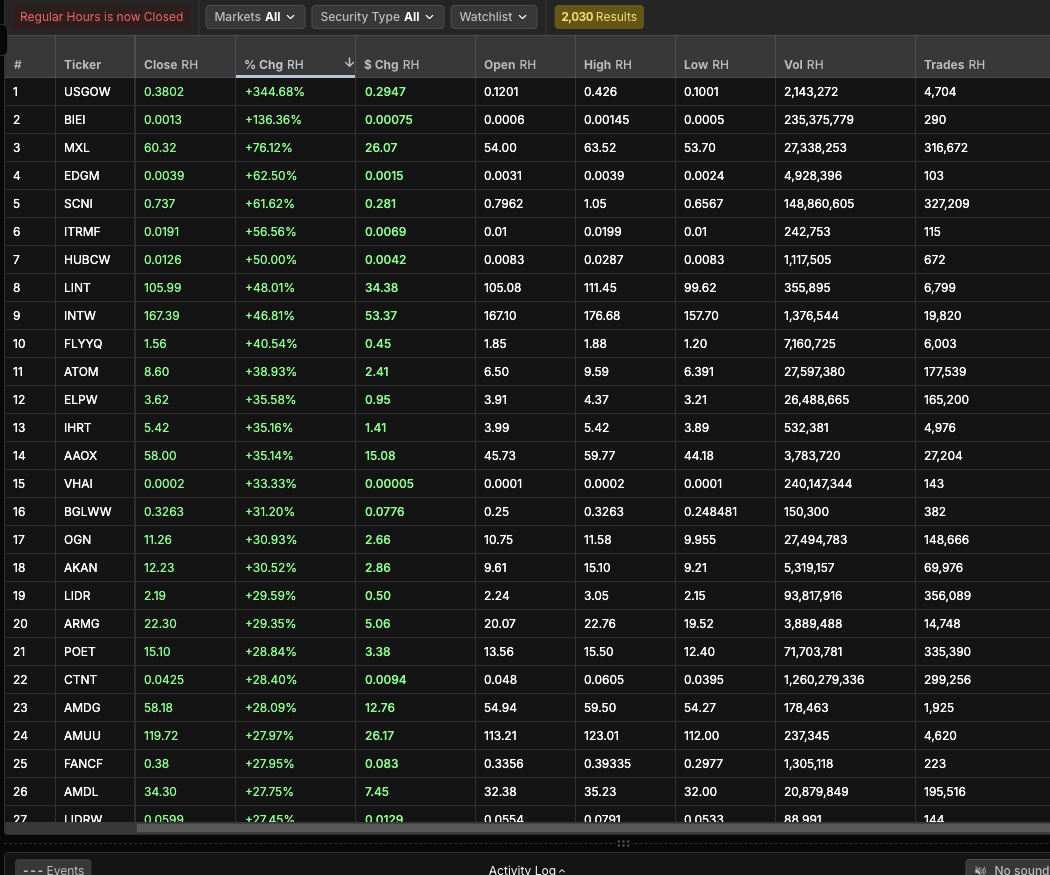Select the AMUU ticker
1050x875 pixels.
click(82, 736)
